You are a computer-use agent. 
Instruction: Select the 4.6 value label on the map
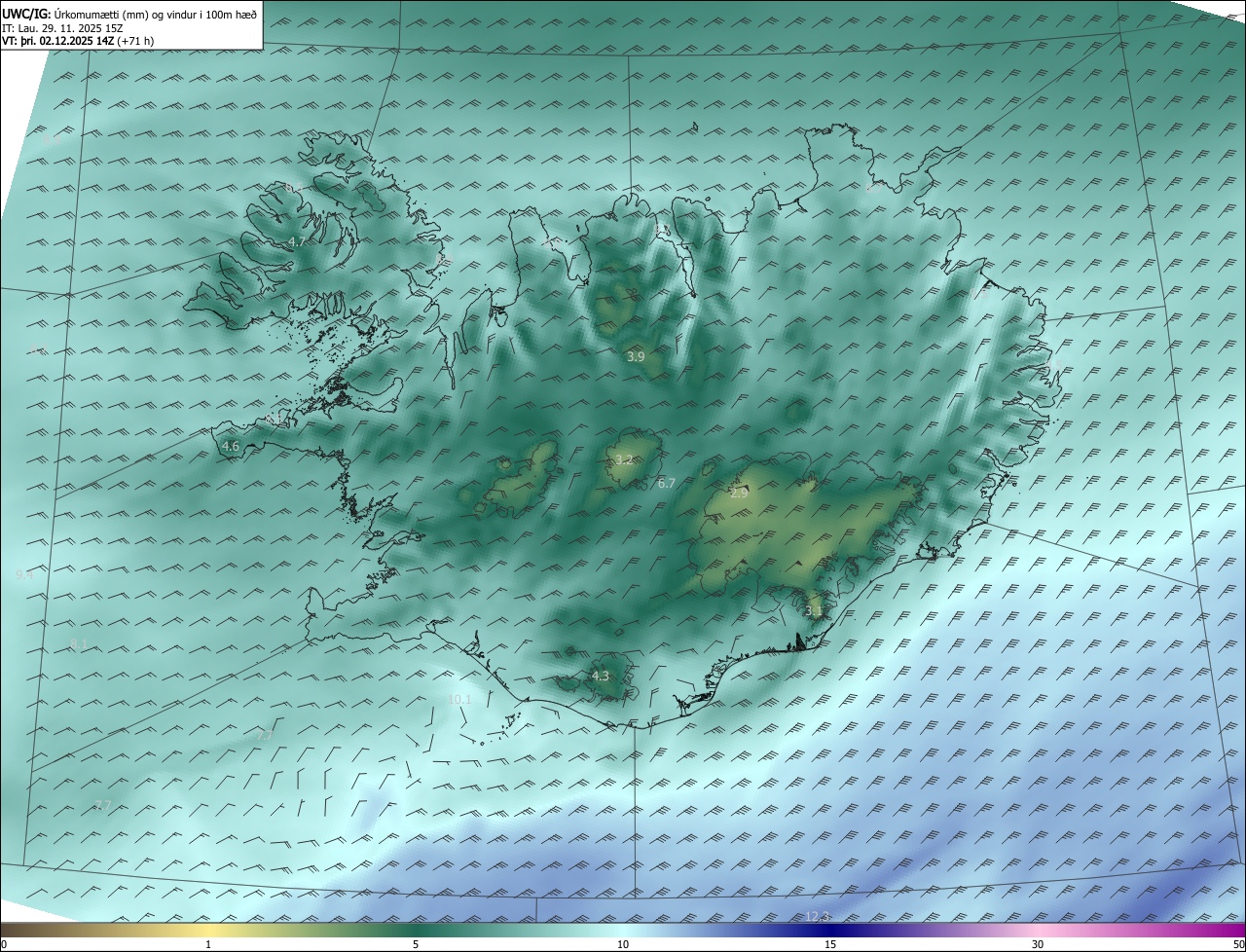coord(231,446)
